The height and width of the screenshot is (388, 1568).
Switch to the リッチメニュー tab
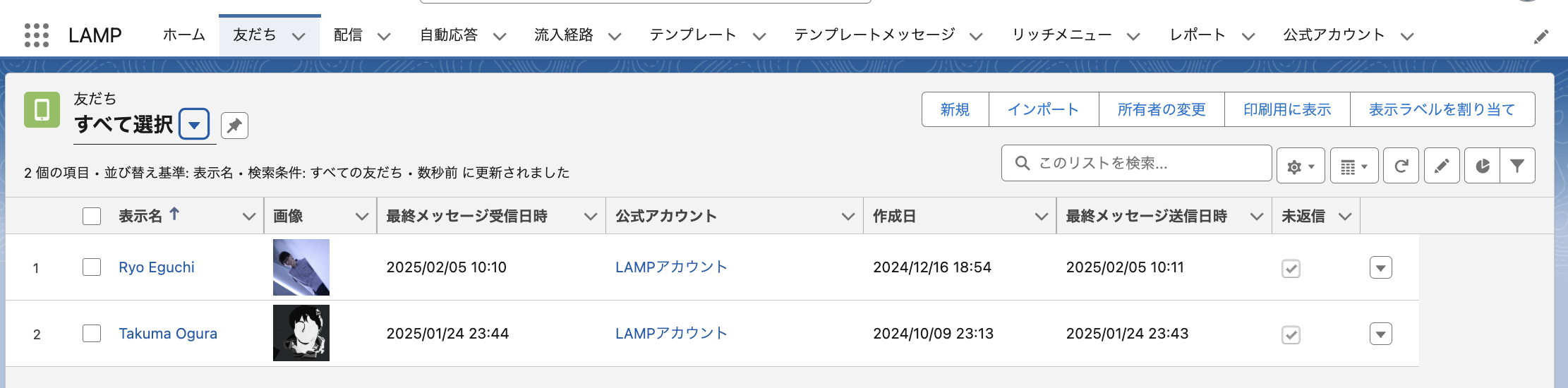click(x=1061, y=35)
